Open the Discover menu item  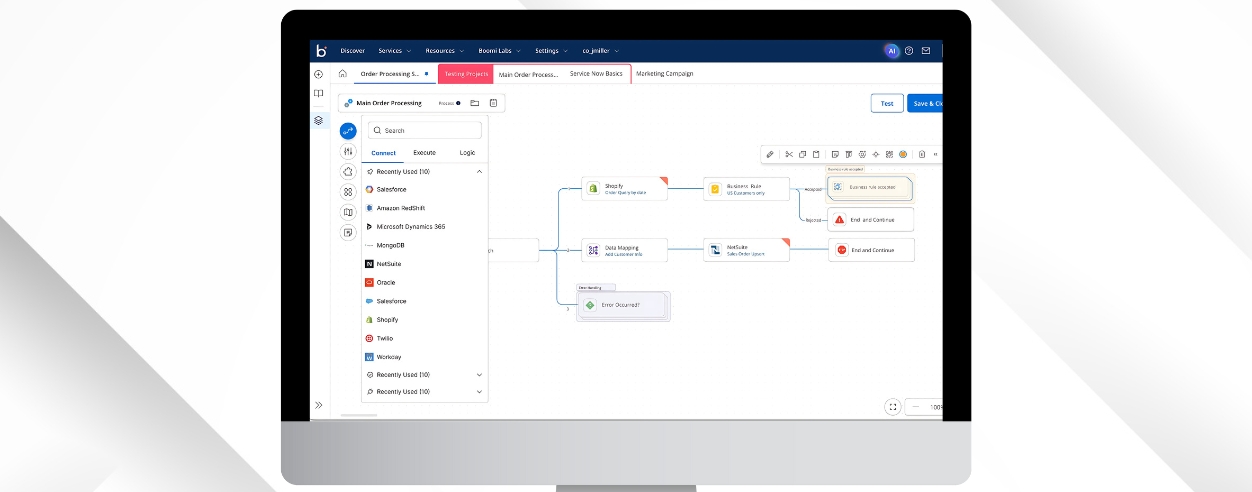click(352, 51)
